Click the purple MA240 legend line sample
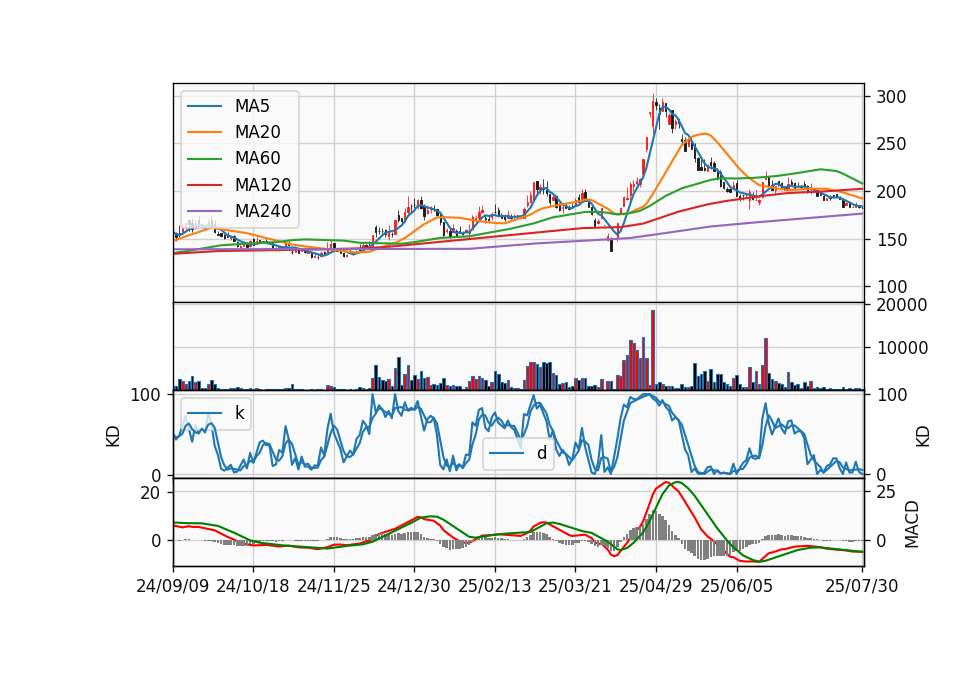This screenshot has height=690, width=960. [x=204, y=211]
